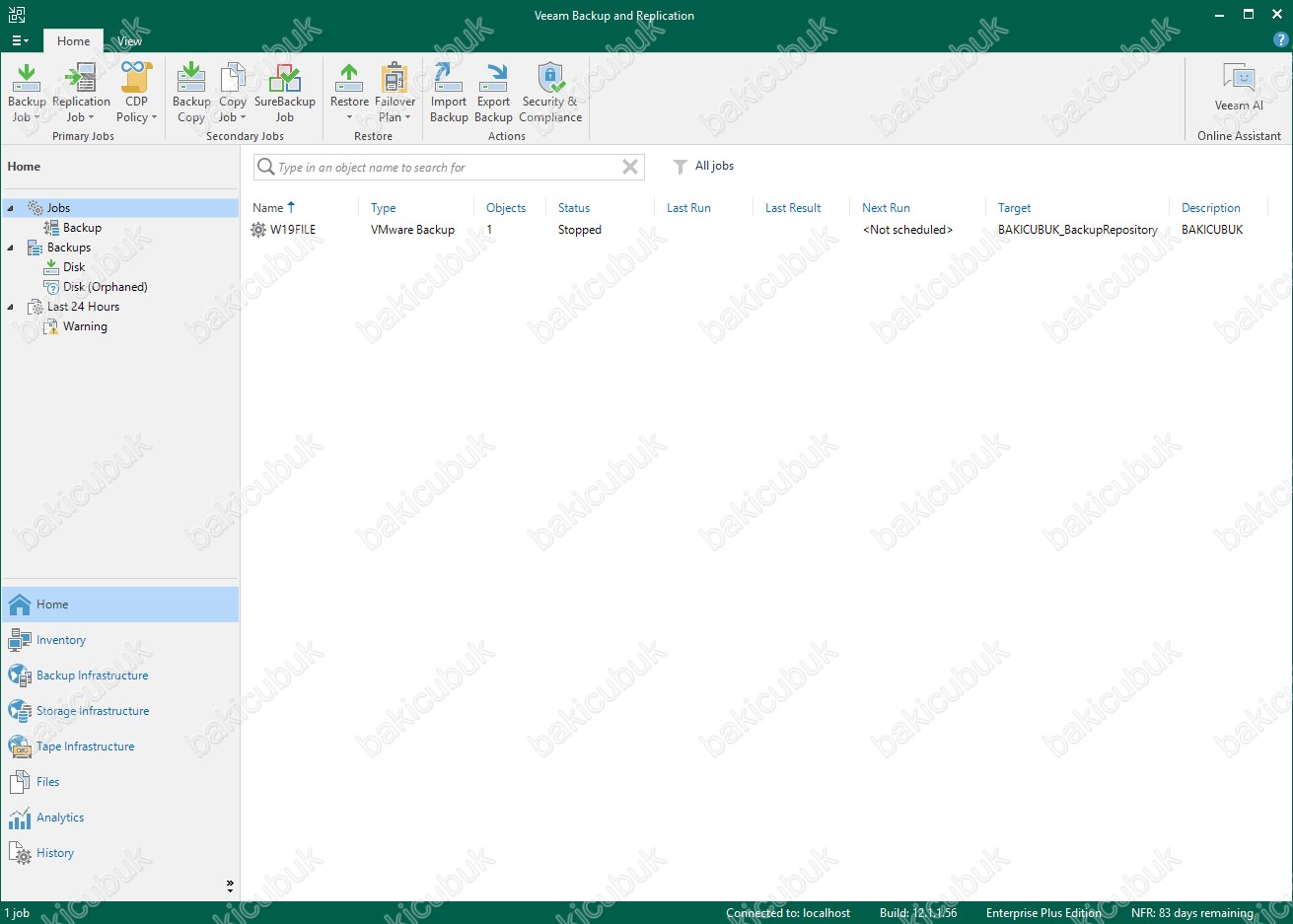1293x924 pixels.
Task: Click 'NFR: 83 days remaining' status text
Action: (1192, 913)
